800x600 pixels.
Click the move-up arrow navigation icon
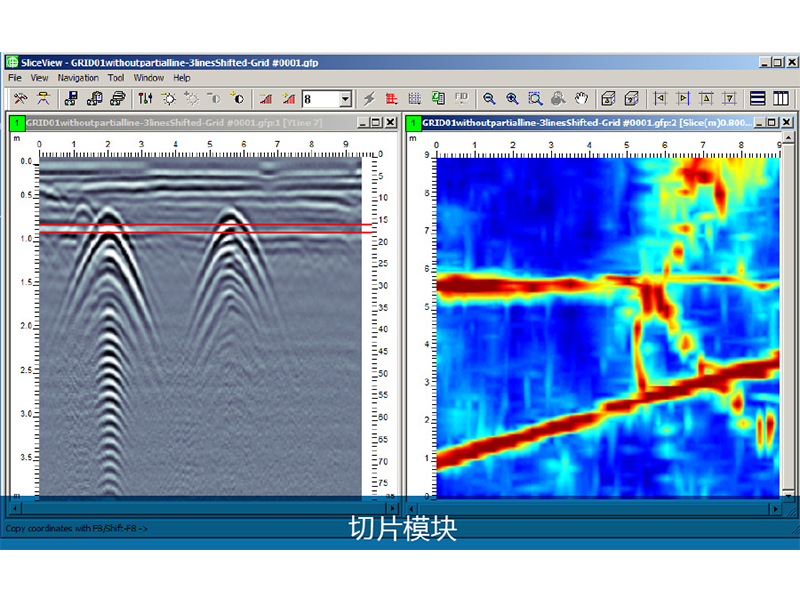point(706,98)
